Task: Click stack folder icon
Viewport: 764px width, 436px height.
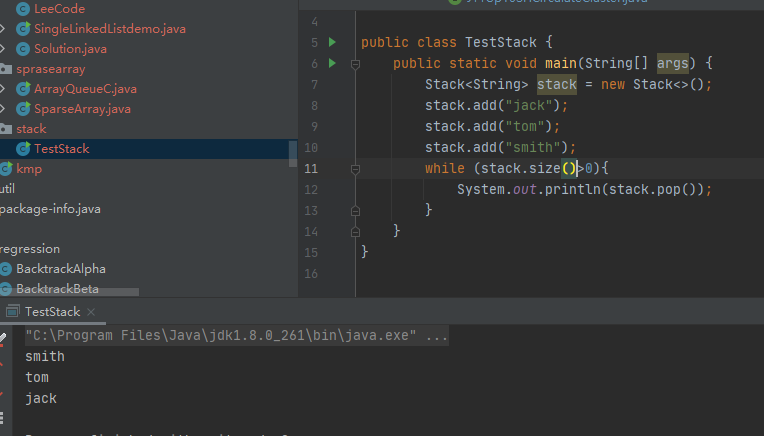Action: tap(5, 129)
